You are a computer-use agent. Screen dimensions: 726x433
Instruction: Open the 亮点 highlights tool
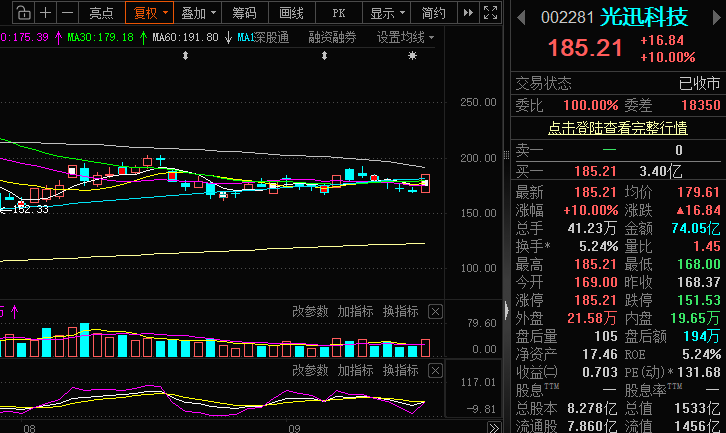(x=101, y=13)
